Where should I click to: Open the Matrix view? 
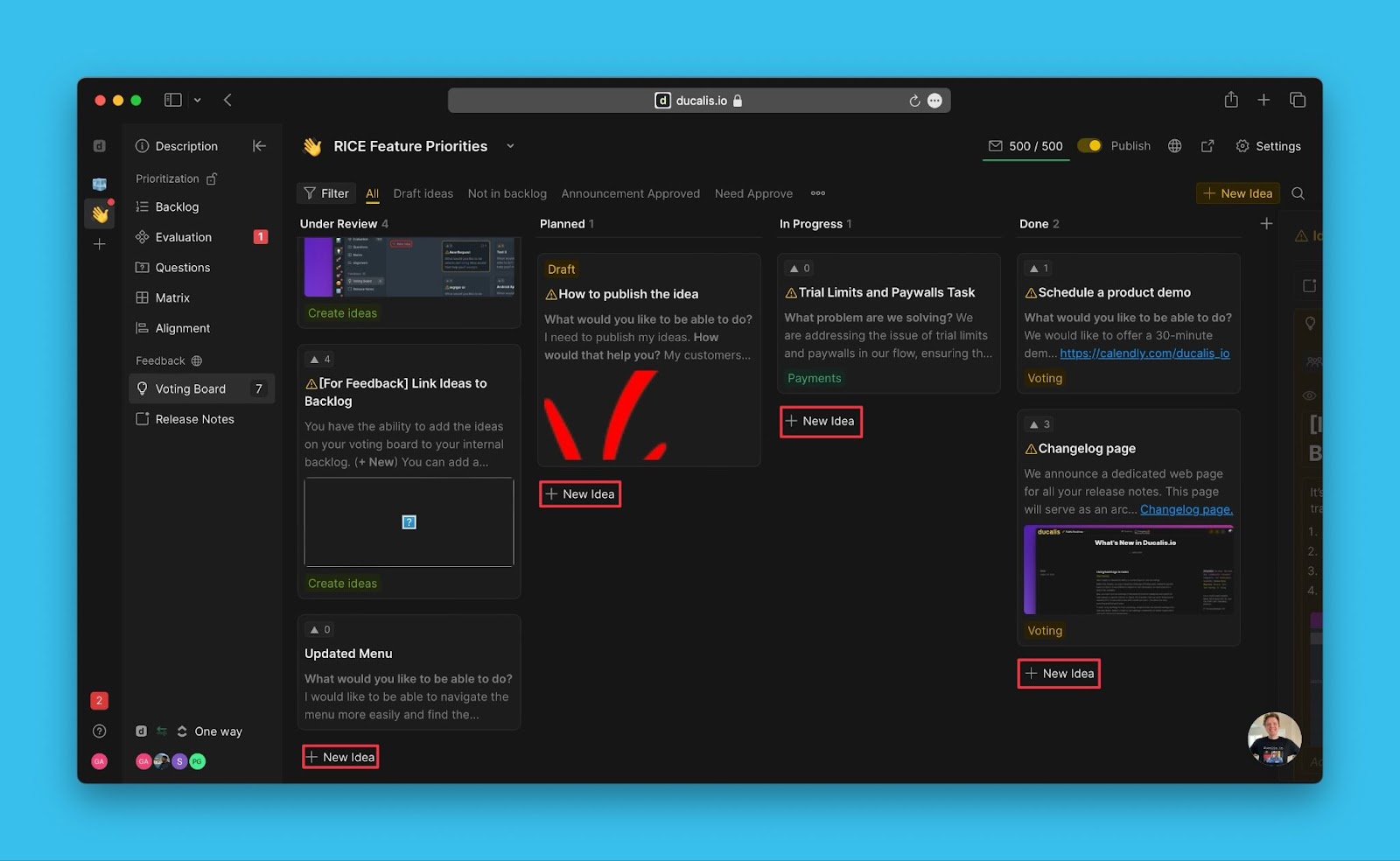[171, 297]
